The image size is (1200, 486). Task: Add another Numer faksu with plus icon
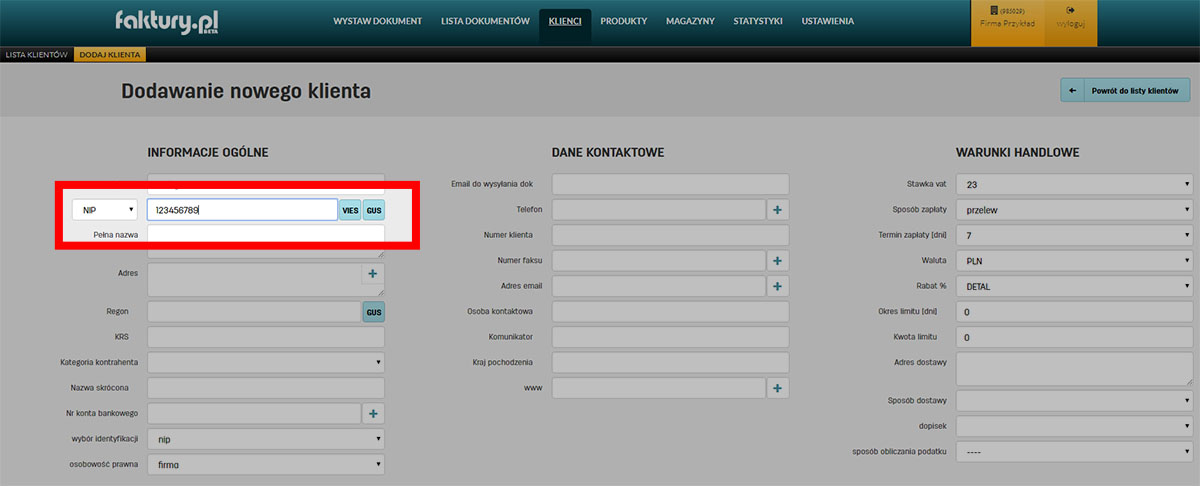pyautogui.click(x=778, y=260)
